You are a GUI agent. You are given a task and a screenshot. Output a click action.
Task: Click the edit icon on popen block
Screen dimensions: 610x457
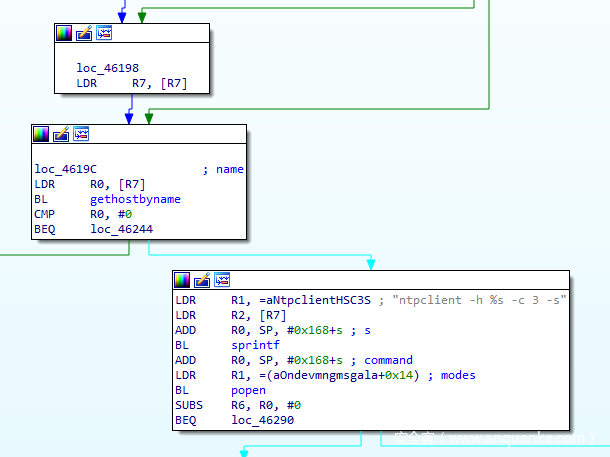202,279
